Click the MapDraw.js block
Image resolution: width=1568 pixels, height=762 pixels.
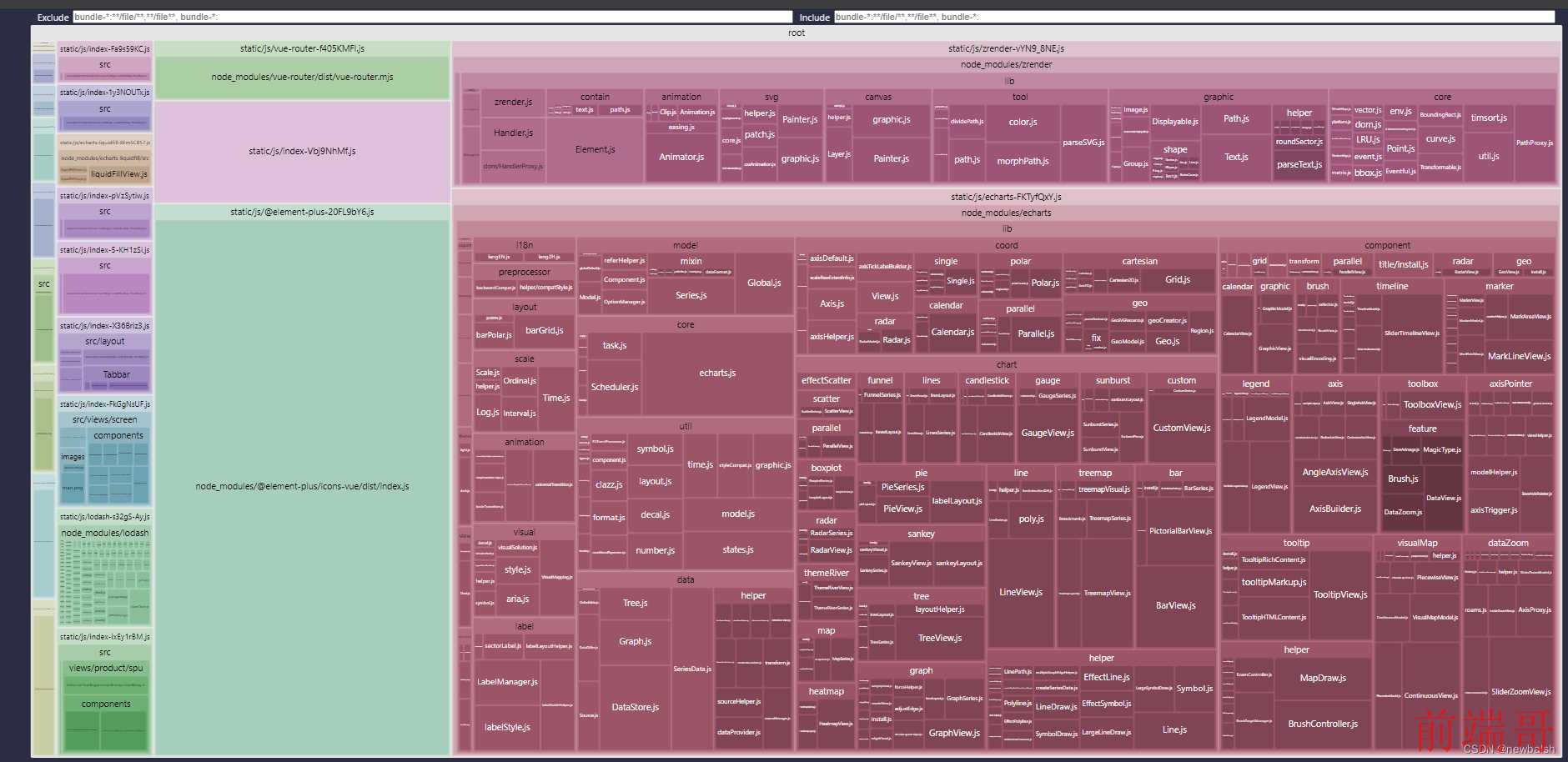(1323, 679)
